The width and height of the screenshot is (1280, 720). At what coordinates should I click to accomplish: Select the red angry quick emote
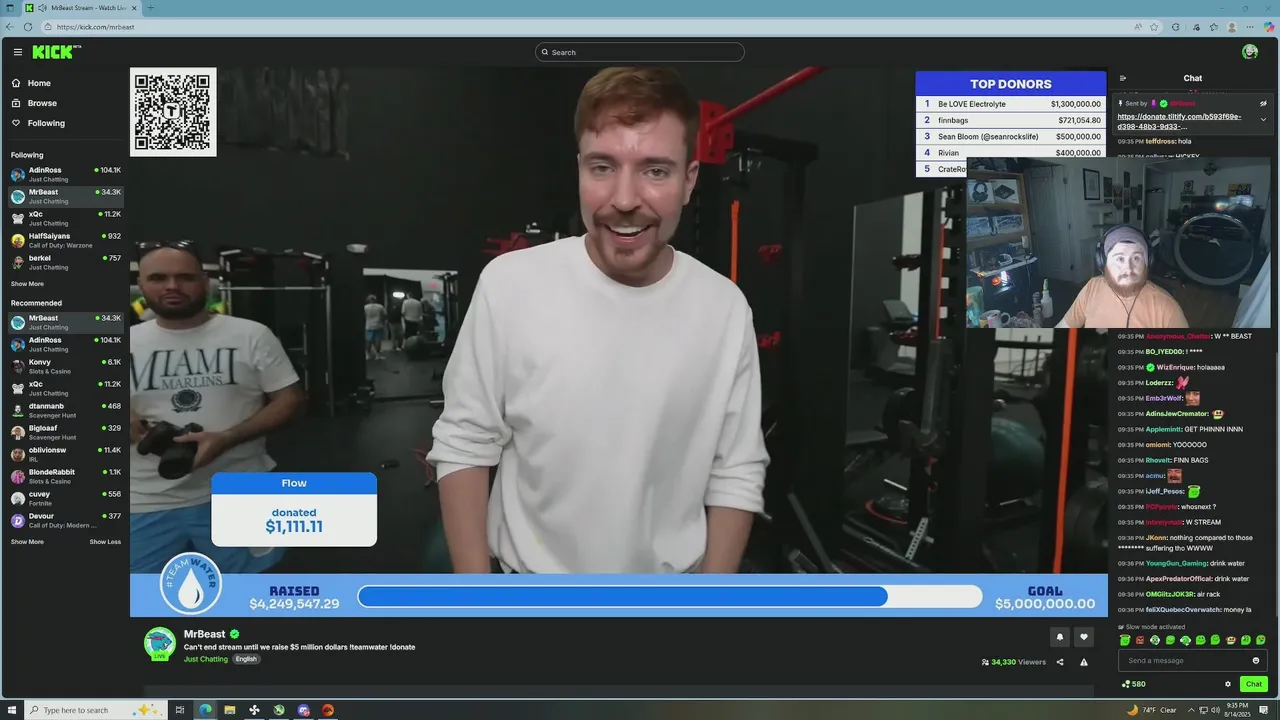(x=1140, y=640)
